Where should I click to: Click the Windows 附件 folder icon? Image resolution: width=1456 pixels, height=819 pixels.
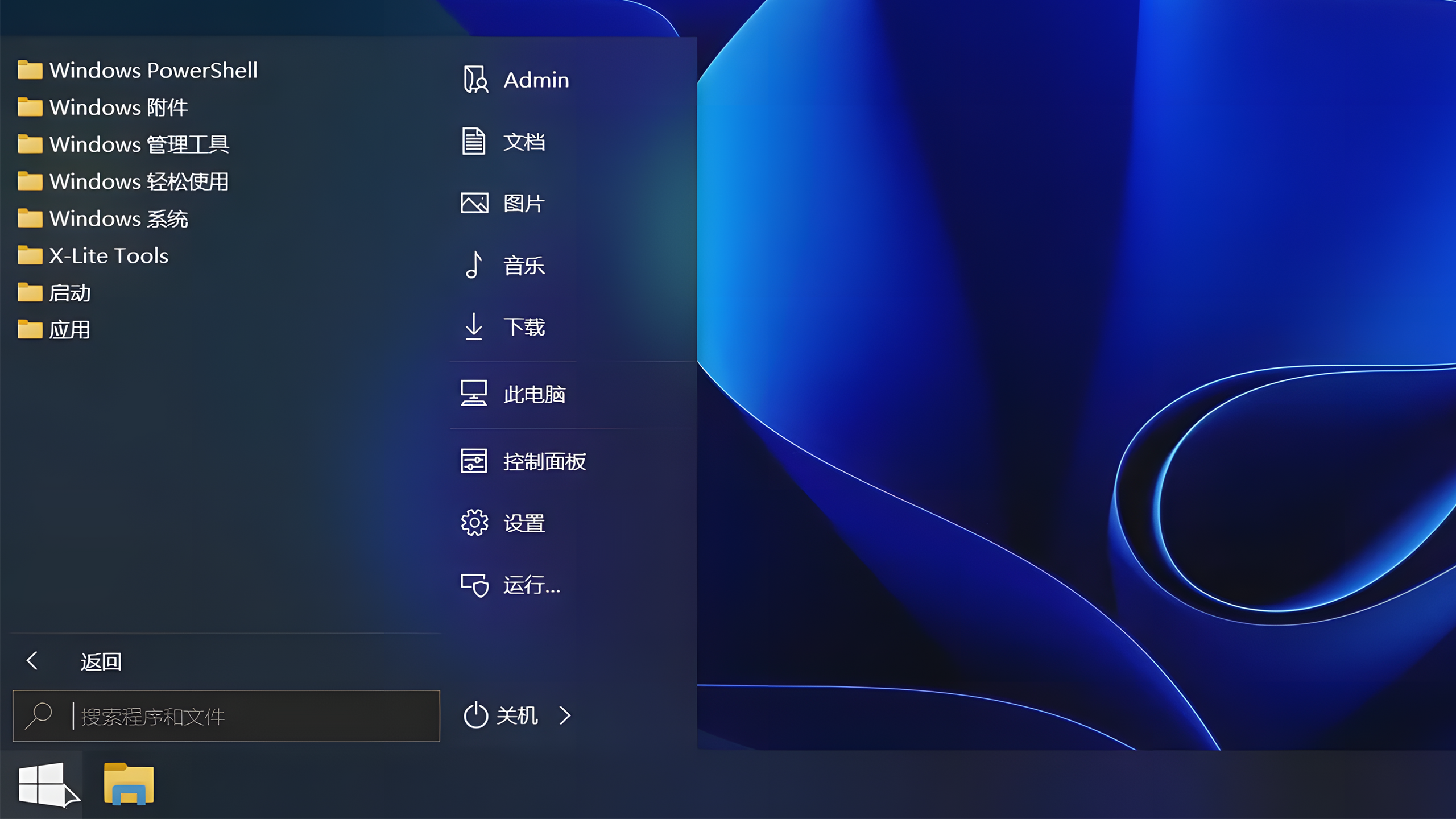pos(30,107)
